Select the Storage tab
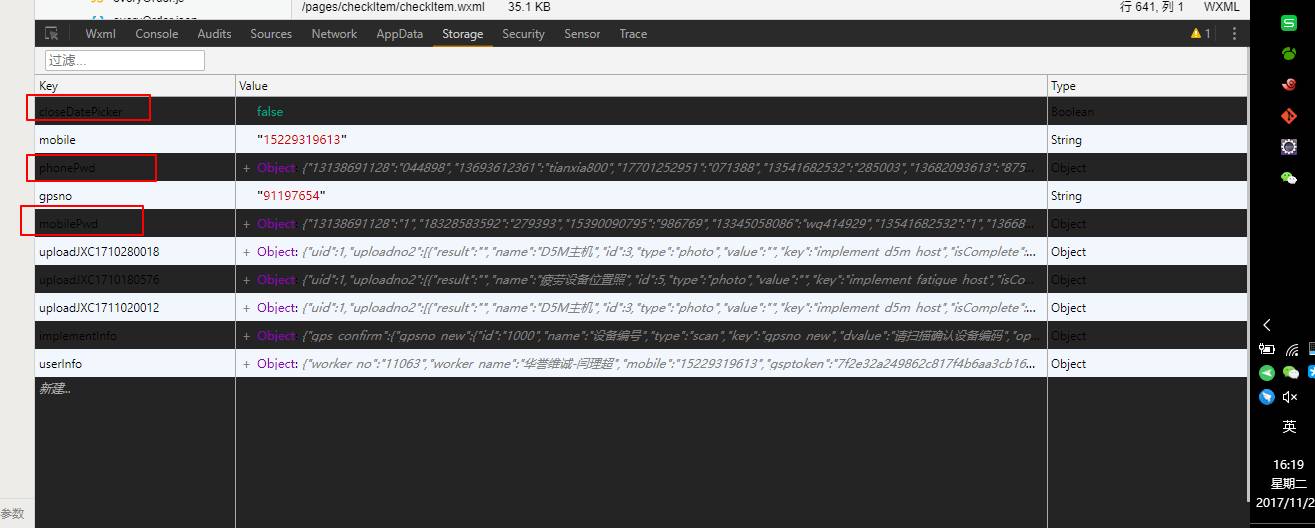Screen dimensions: 1315x528 463,34
